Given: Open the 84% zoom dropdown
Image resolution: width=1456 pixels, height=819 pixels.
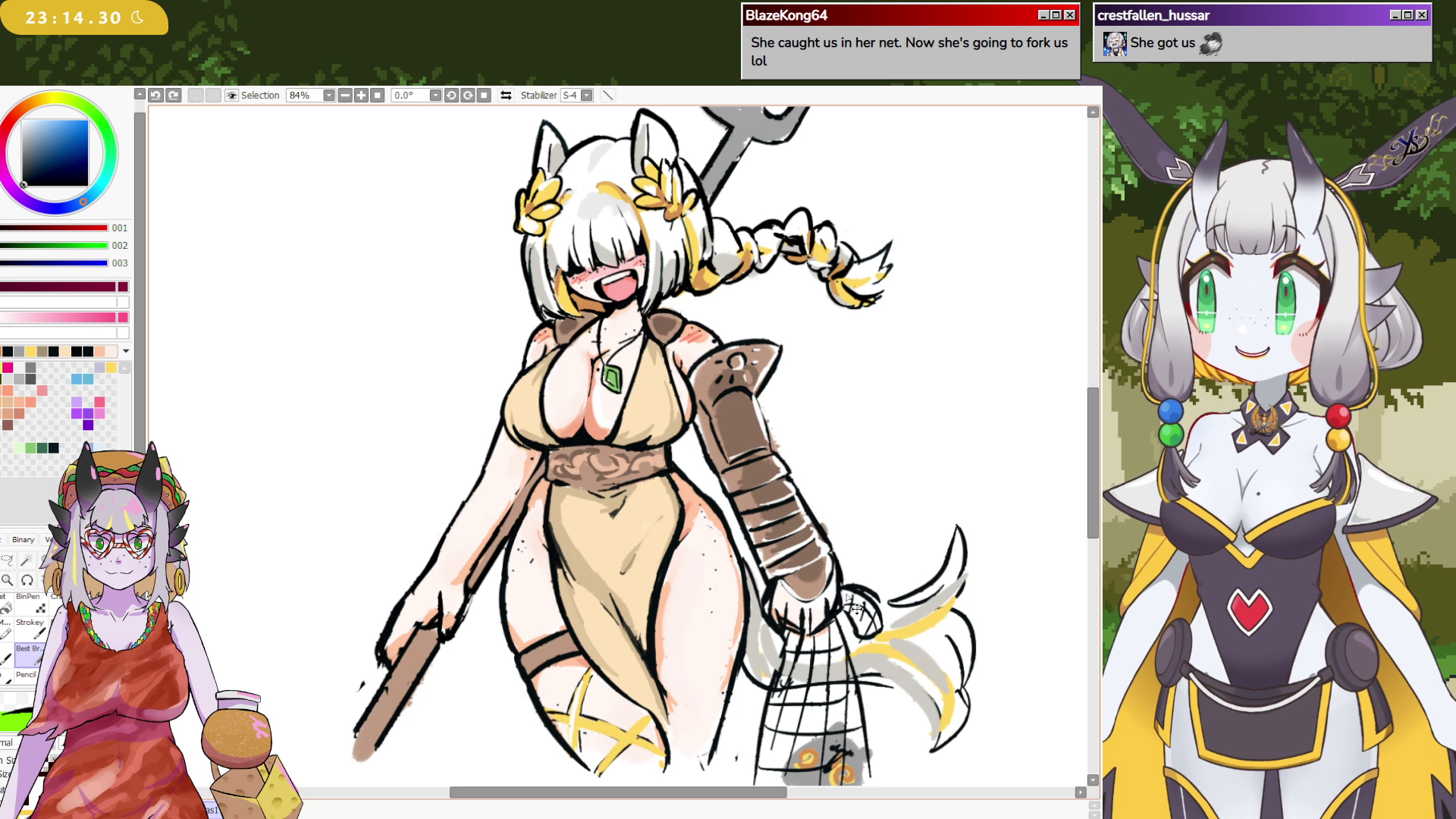Looking at the screenshot, I should [x=328, y=96].
